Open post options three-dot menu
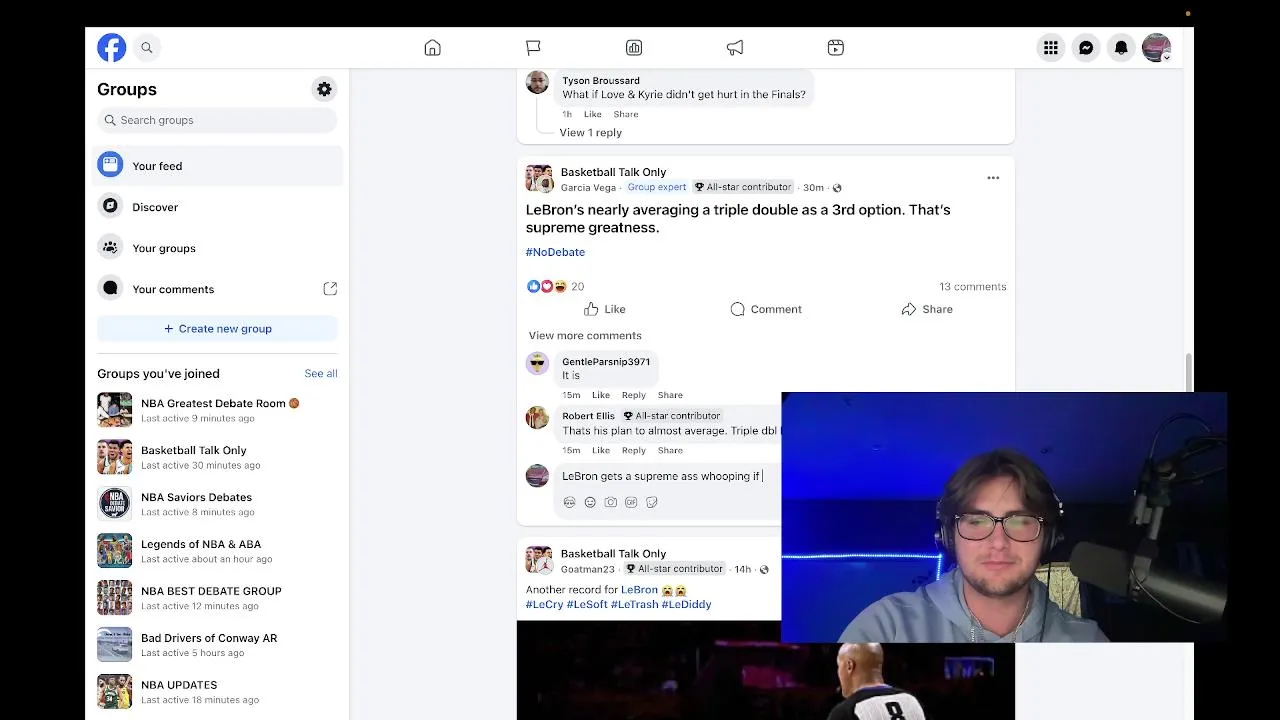Viewport: 1280px width, 720px height. tap(993, 178)
